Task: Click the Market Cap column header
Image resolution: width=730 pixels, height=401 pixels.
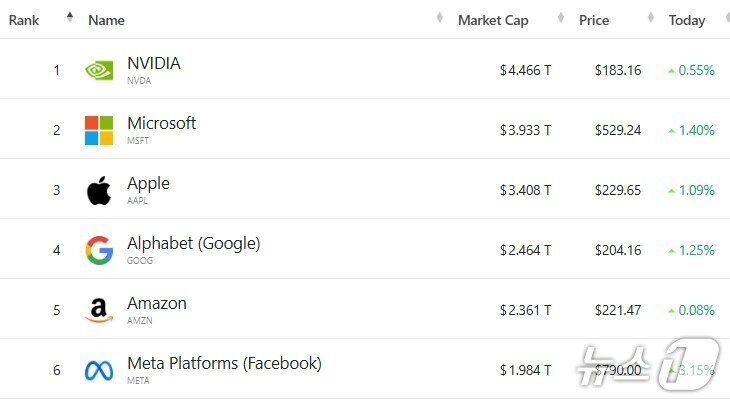Action: 493,20
